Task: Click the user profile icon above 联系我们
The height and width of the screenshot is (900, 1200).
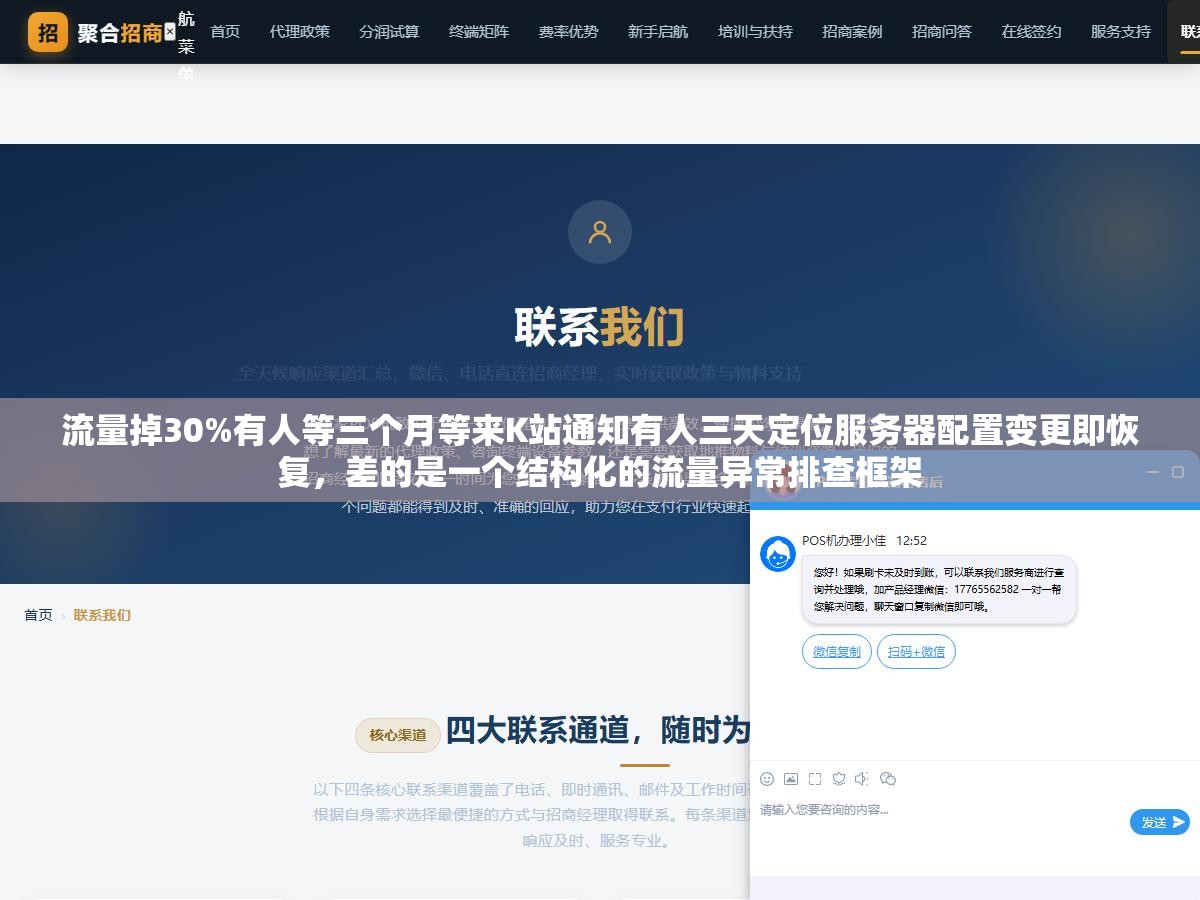Action: coord(600,232)
